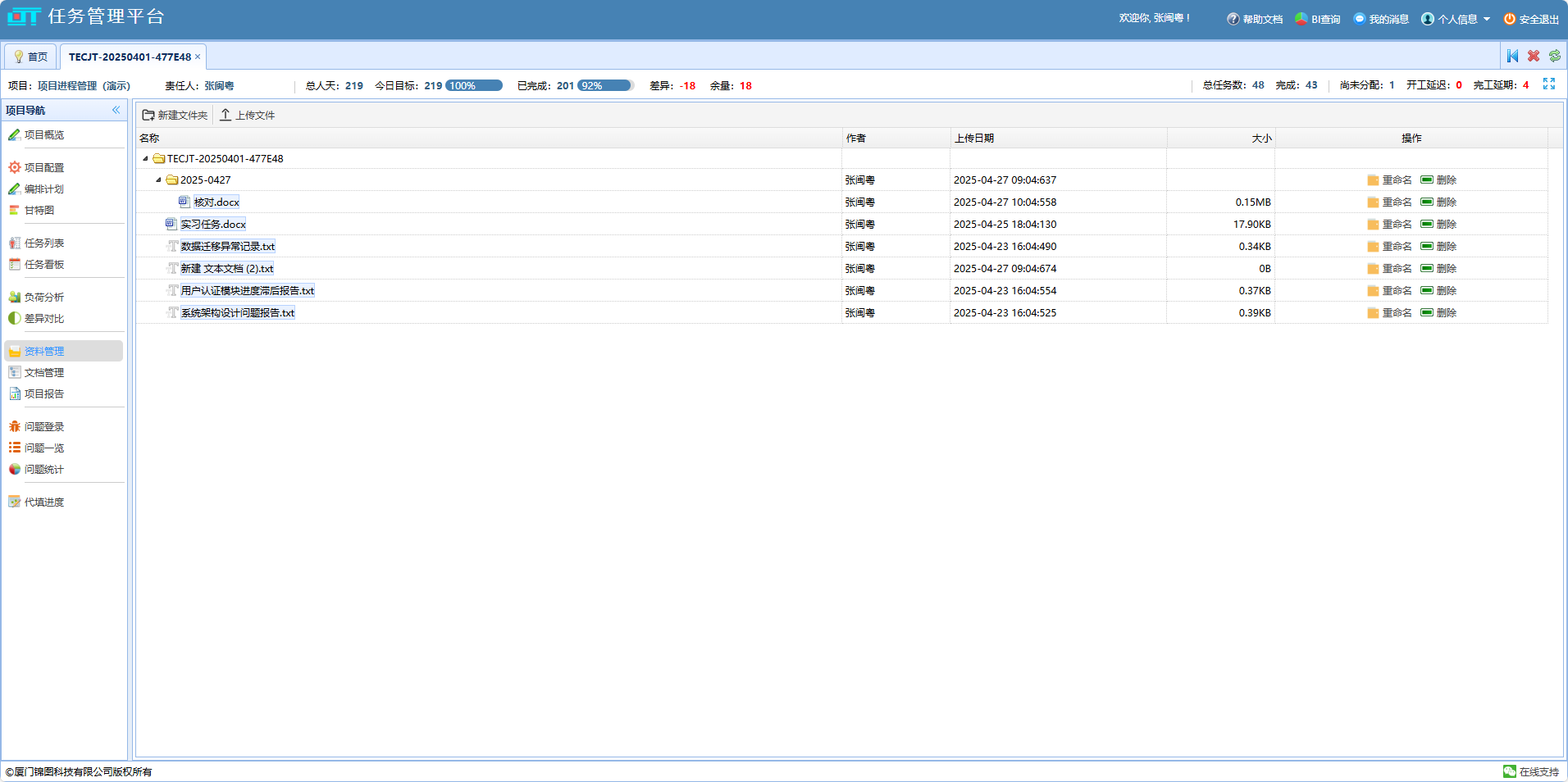Open the 甘特图 Gantt chart icon
Screen dimensions: 1568x782
14,210
